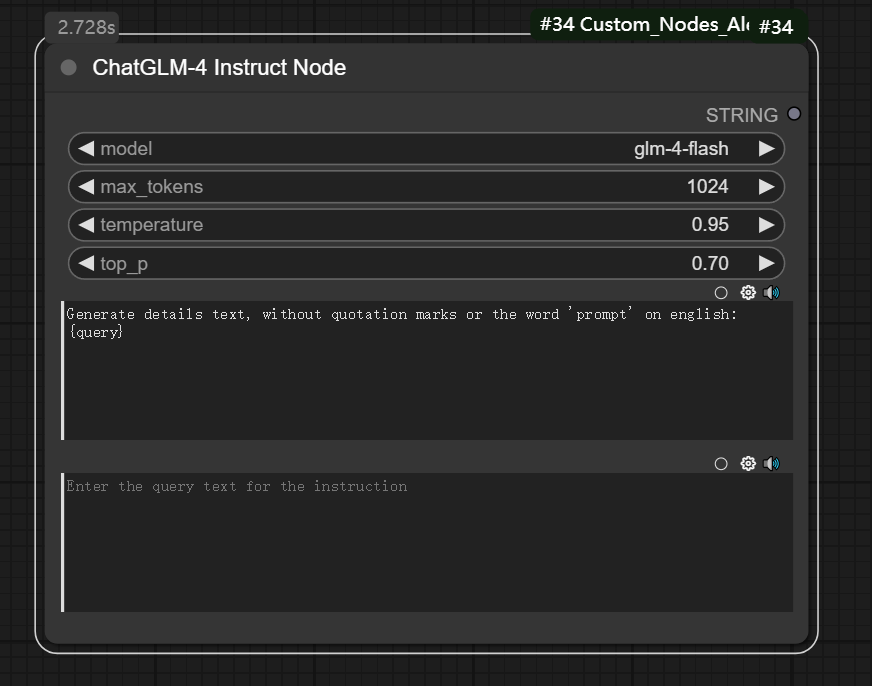Decrease max_tokens with the left arrow
Screen dimensions: 872x686
click(86, 187)
